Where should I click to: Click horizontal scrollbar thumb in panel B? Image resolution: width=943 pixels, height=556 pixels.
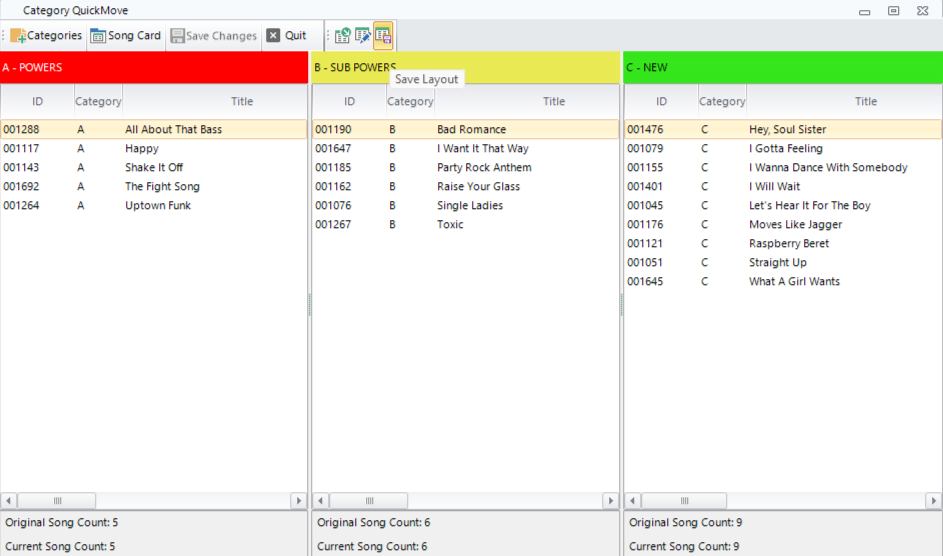(369, 500)
